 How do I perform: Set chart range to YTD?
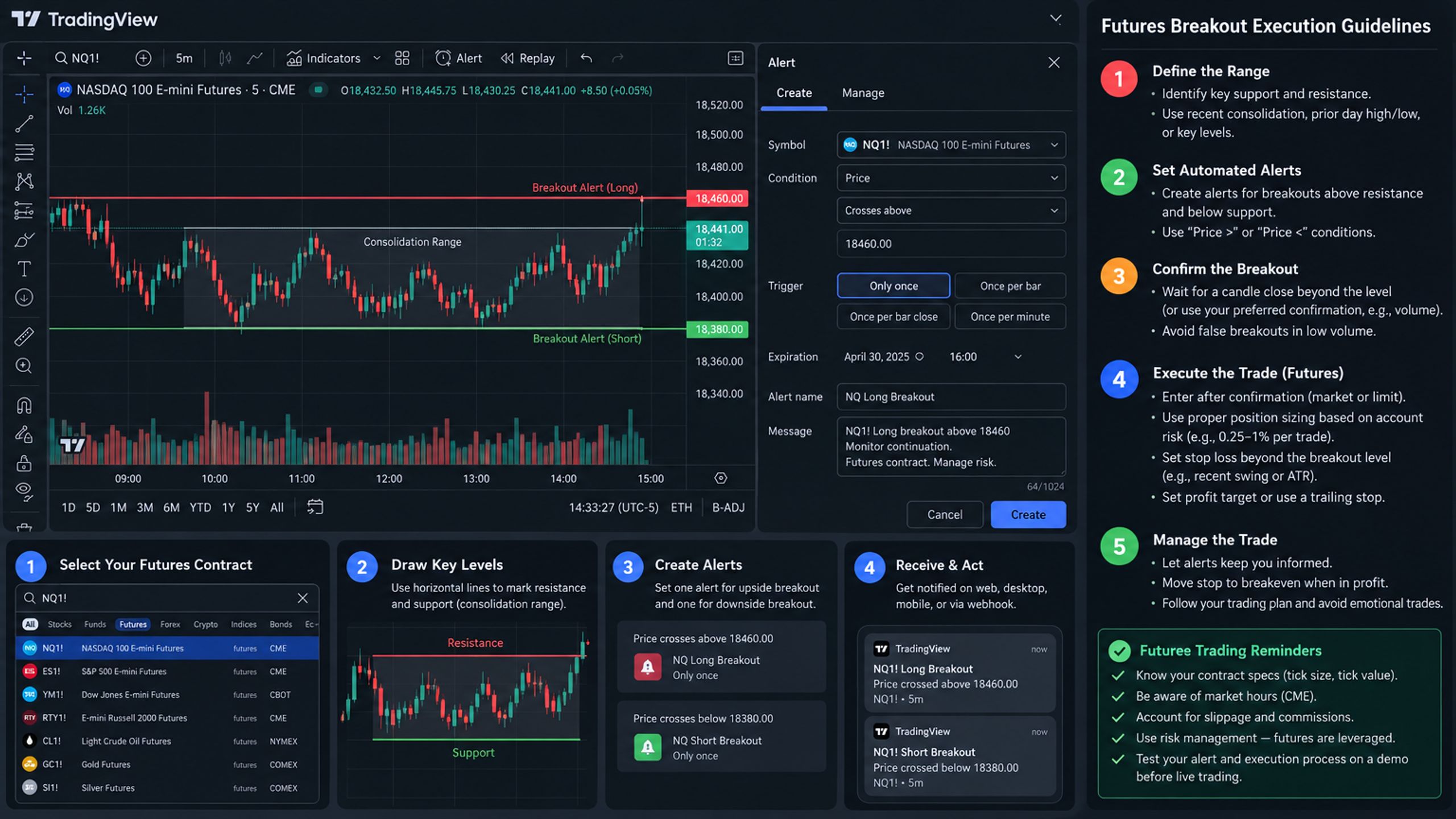tap(200, 507)
